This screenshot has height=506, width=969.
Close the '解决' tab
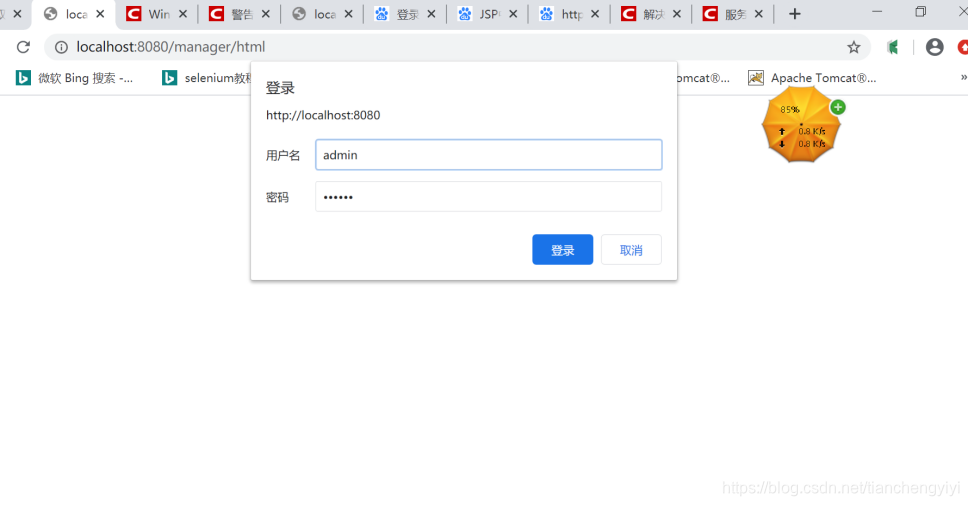click(677, 14)
